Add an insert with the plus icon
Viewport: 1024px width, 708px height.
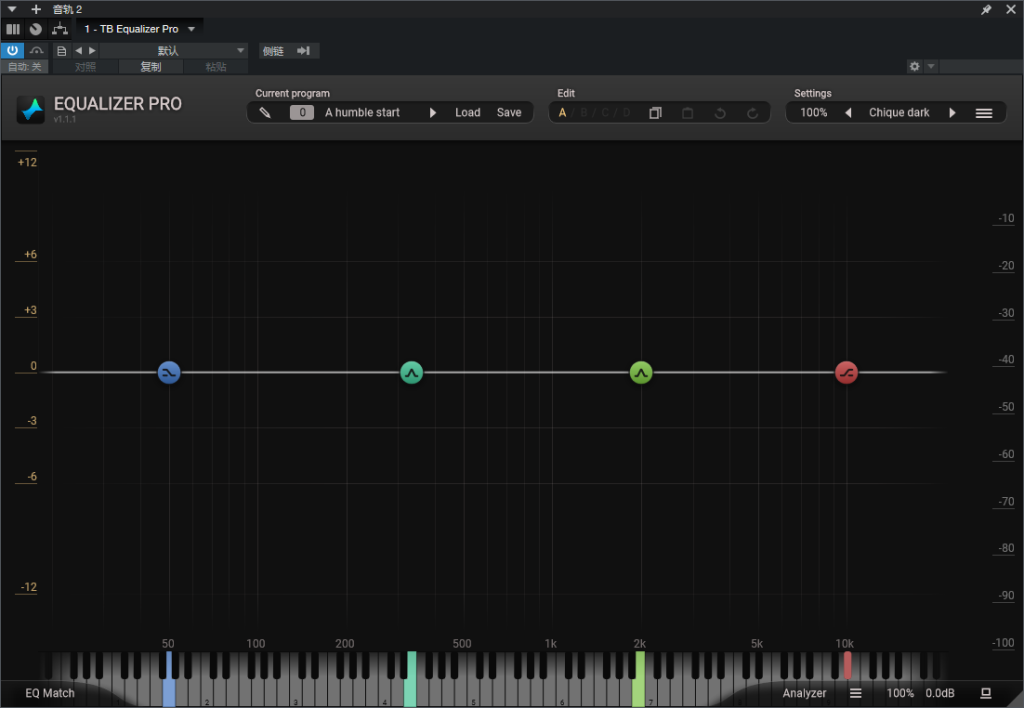36,9
